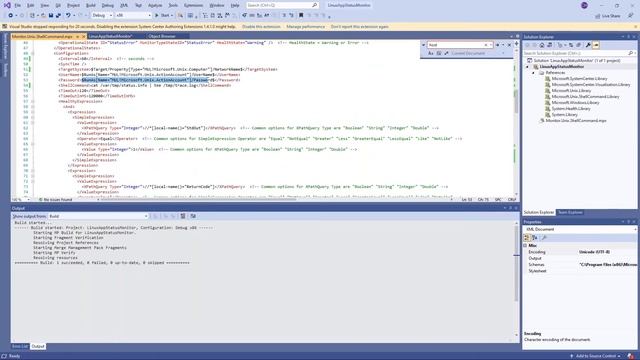
Task: Toggle Word Wrap icon in Output toolbar
Action: [x=193, y=216]
